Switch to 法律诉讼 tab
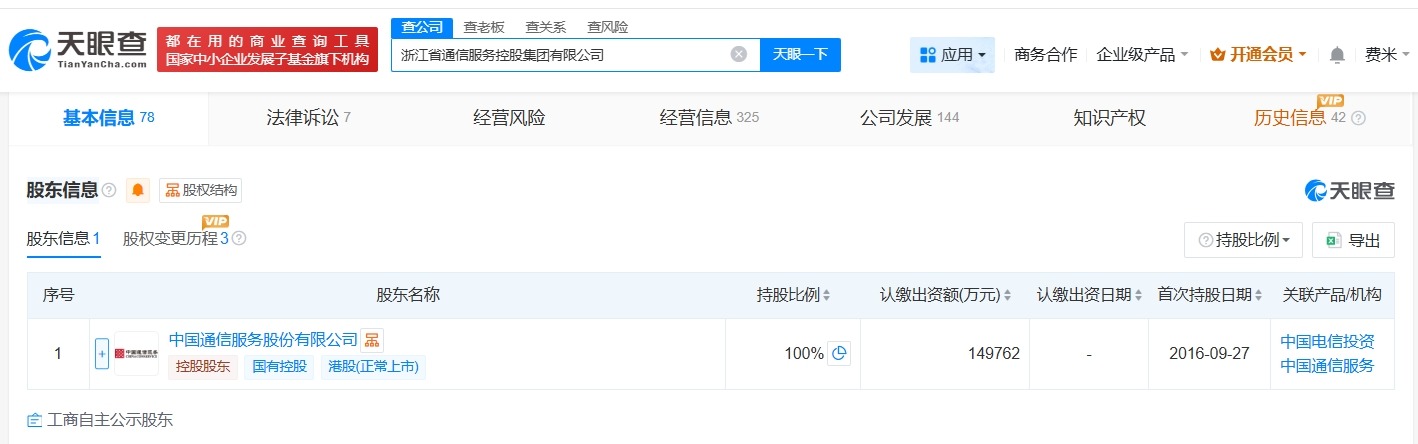This screenshot has height=444, width=1418. point(308,118)
